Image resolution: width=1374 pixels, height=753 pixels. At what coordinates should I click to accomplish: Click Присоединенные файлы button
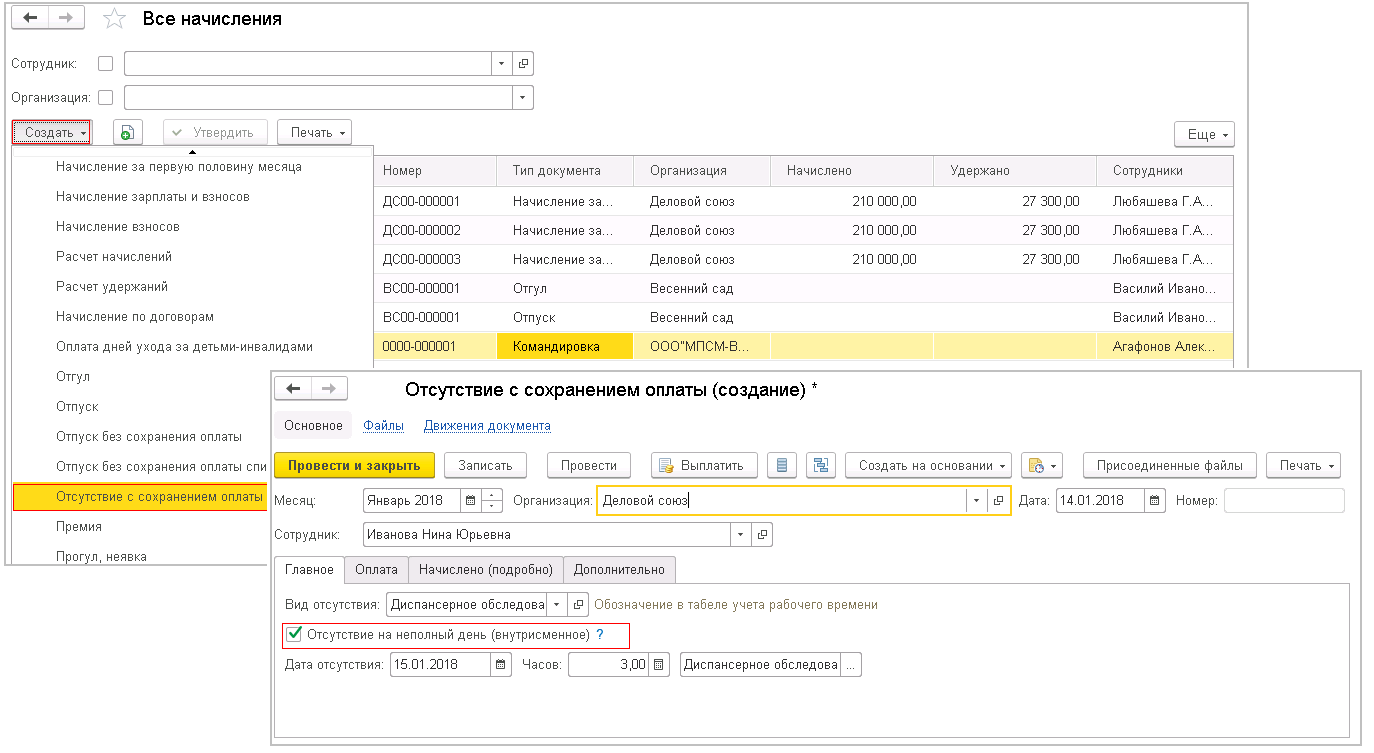(1169, 465)
